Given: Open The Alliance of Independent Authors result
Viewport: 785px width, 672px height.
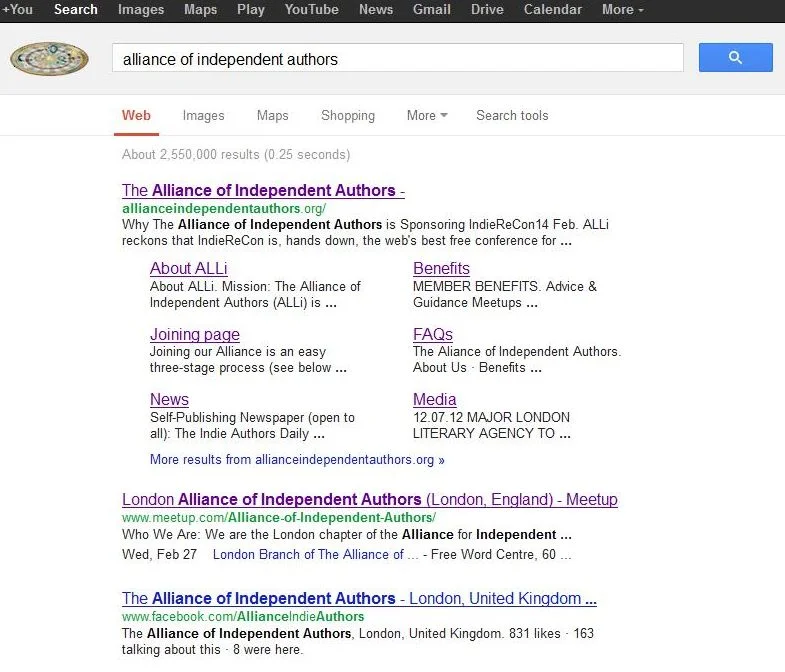Looking at the screenshot, I should pos(262,191).
